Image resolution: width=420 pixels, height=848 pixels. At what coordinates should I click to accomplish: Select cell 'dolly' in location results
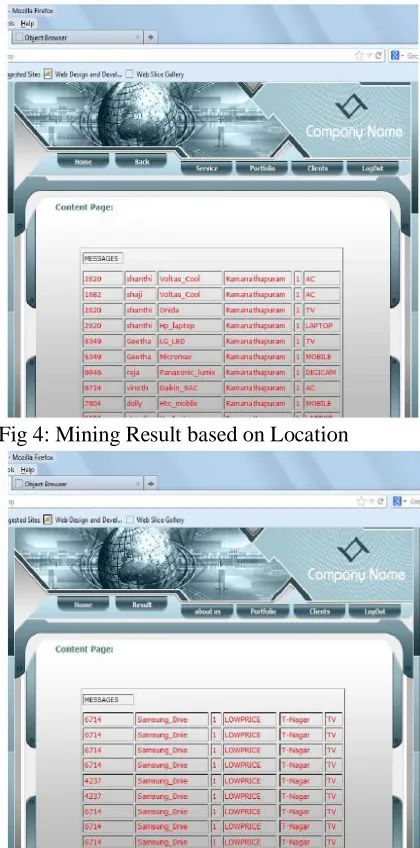click(x=140, y=403)
